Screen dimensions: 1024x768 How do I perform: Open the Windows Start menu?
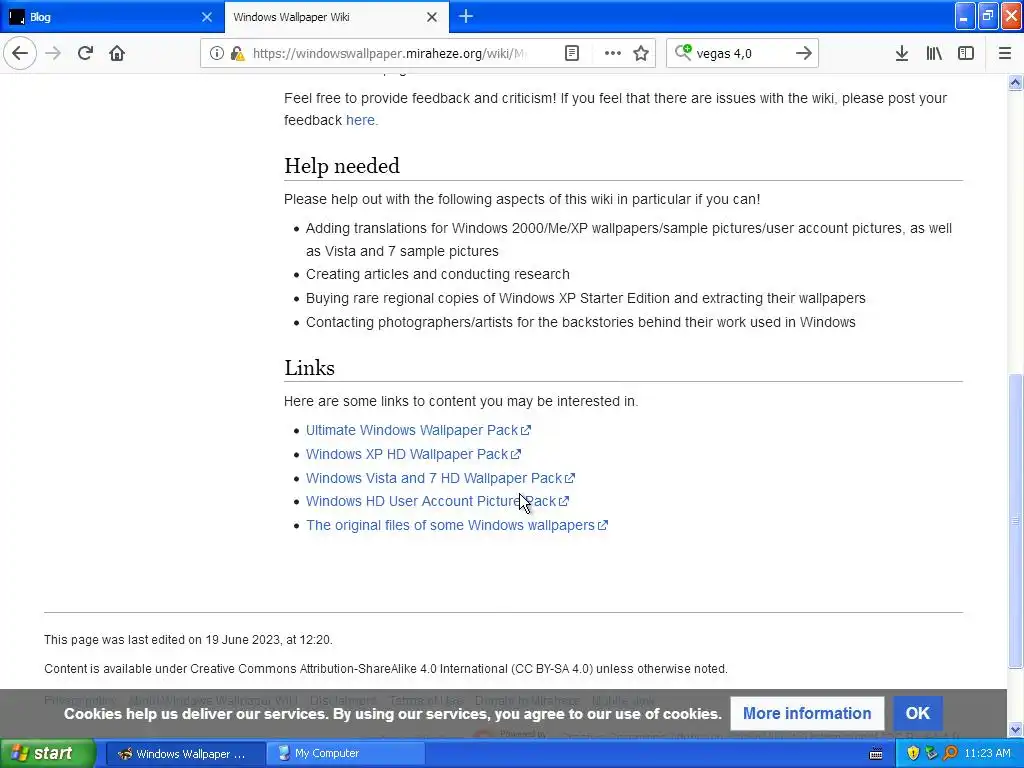[x=48, y=753]
